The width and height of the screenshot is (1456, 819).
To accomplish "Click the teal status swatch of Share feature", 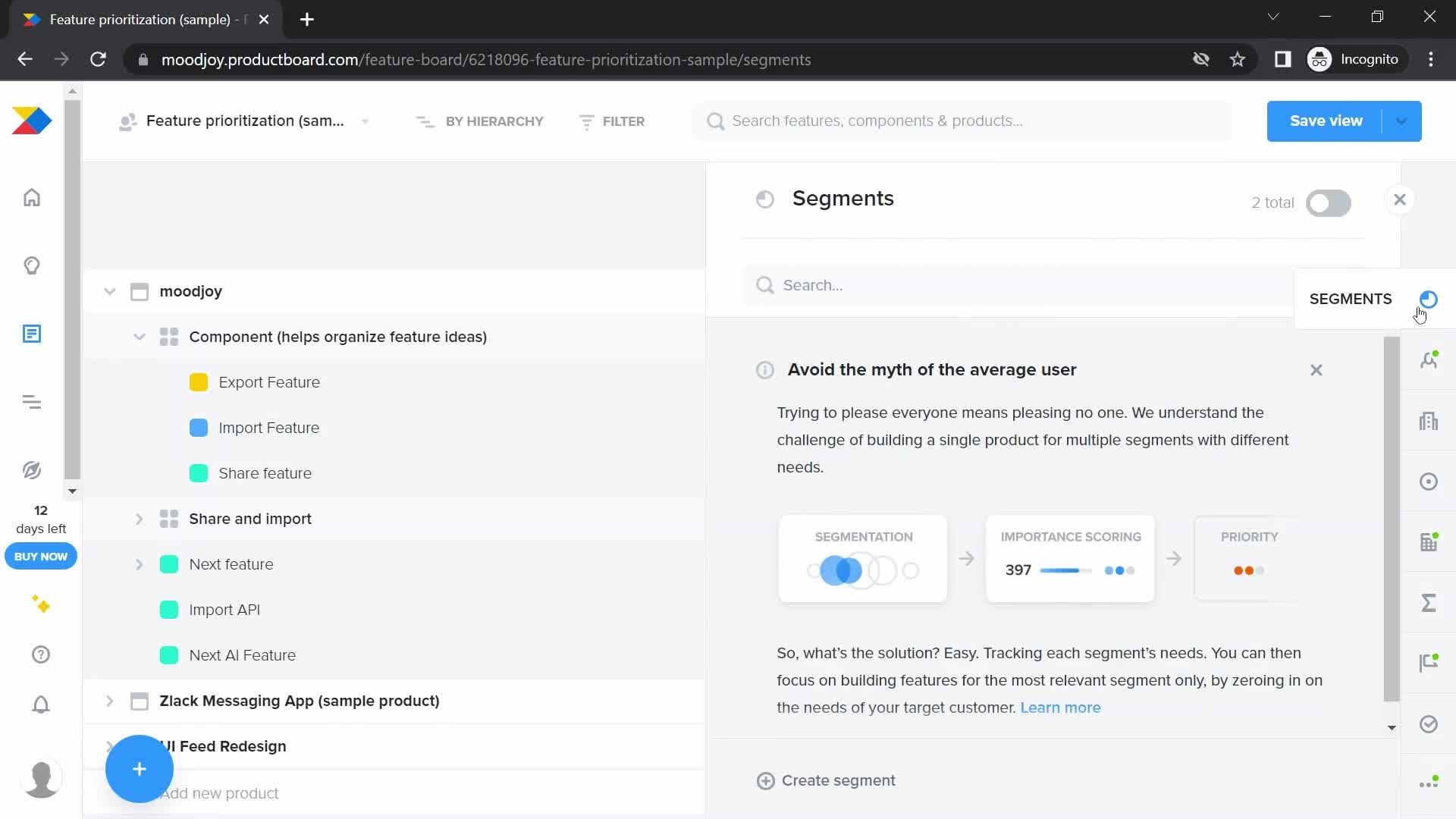I will coord(199,473).
